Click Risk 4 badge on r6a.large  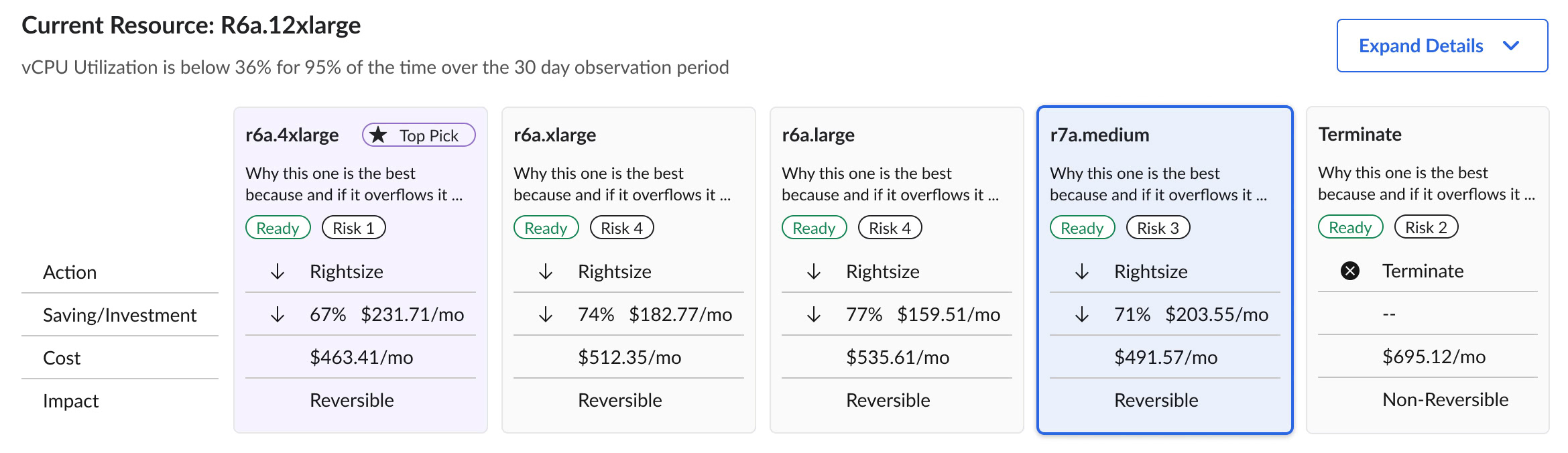890,228
